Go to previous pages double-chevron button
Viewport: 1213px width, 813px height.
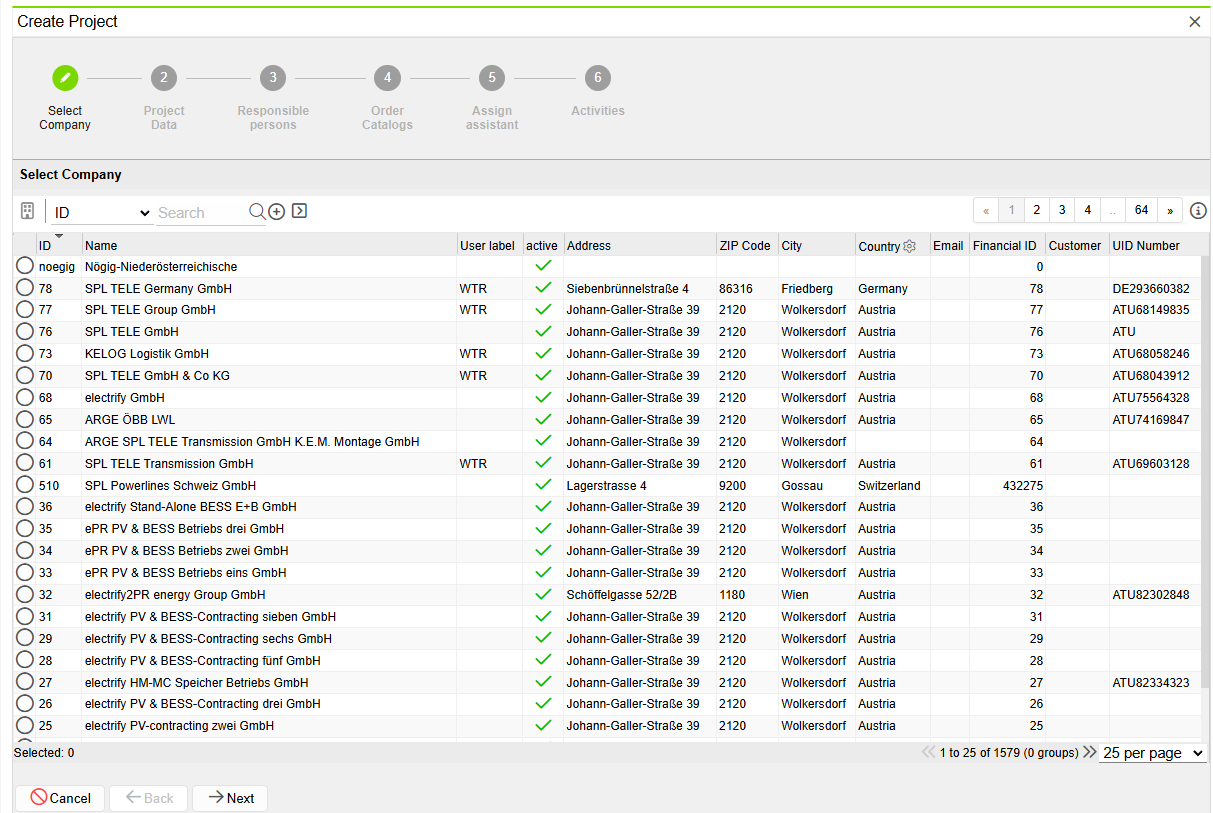(986, 210)
